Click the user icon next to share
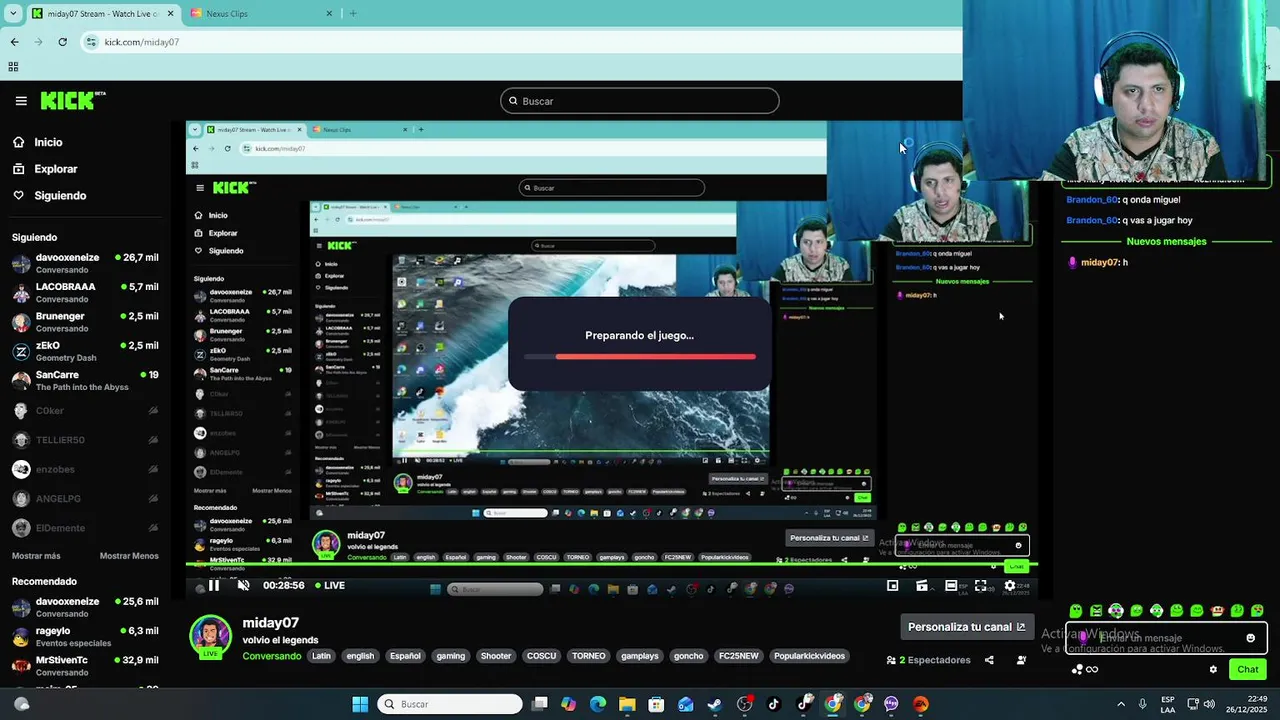 point(1021,660)
